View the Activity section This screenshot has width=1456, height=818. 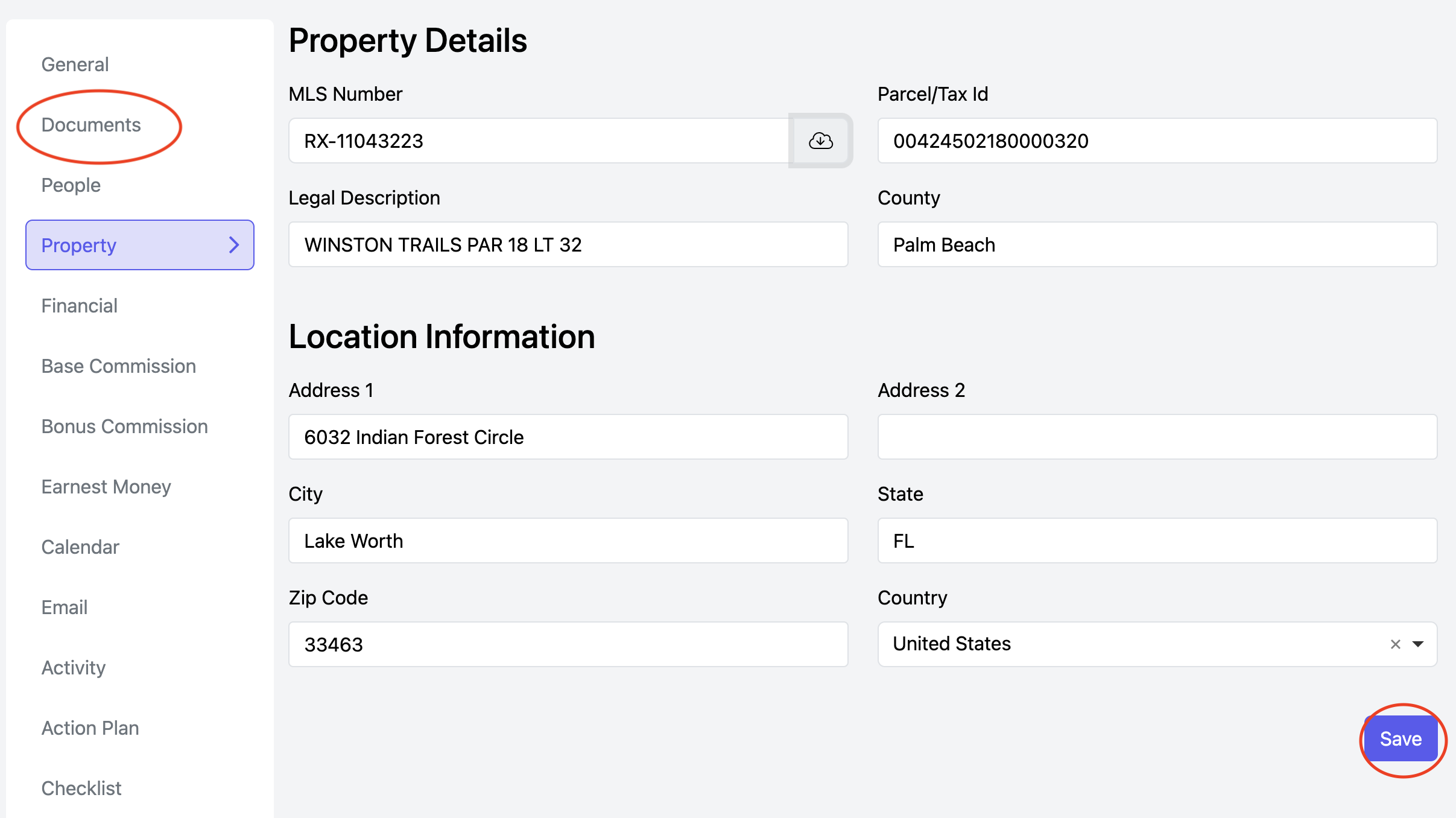tap(74, 668)
